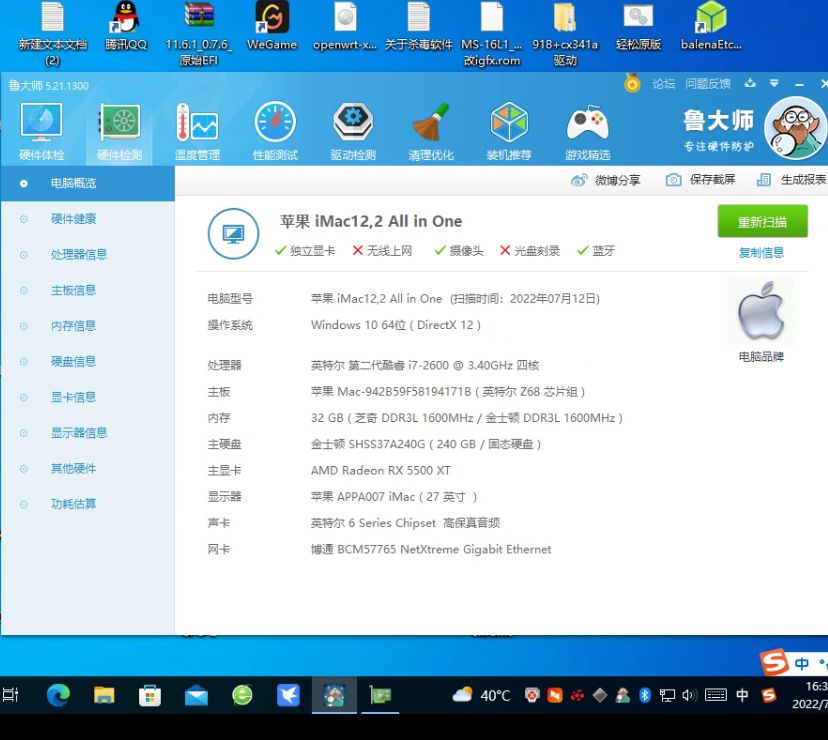Screen dimensions: 828x740
Task: Open 装机推荐 recommendations
Action: (509, 132)
